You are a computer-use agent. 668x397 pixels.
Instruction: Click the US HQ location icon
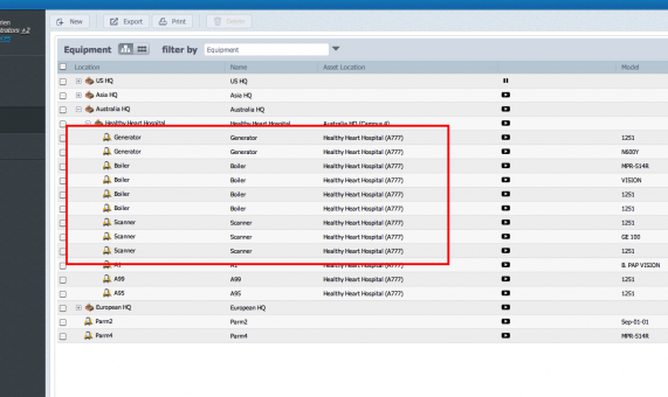(x=89, y=81)
